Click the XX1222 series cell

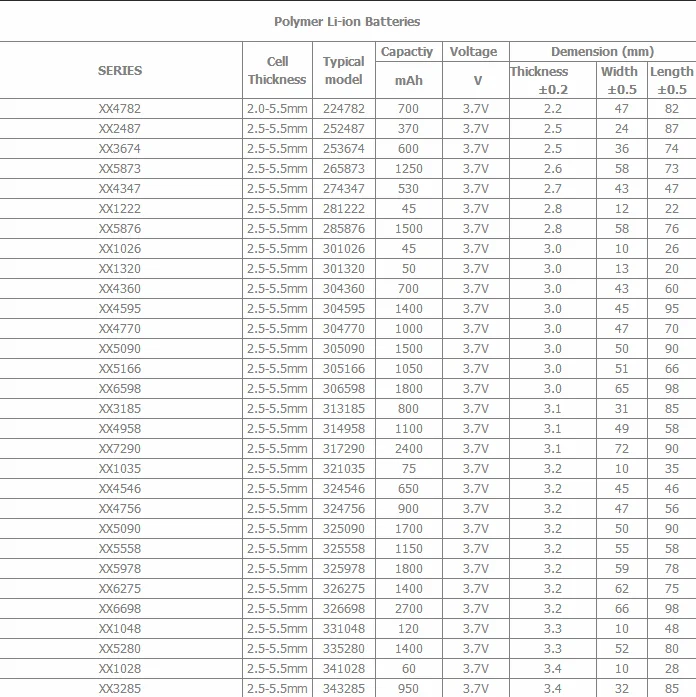120,209
